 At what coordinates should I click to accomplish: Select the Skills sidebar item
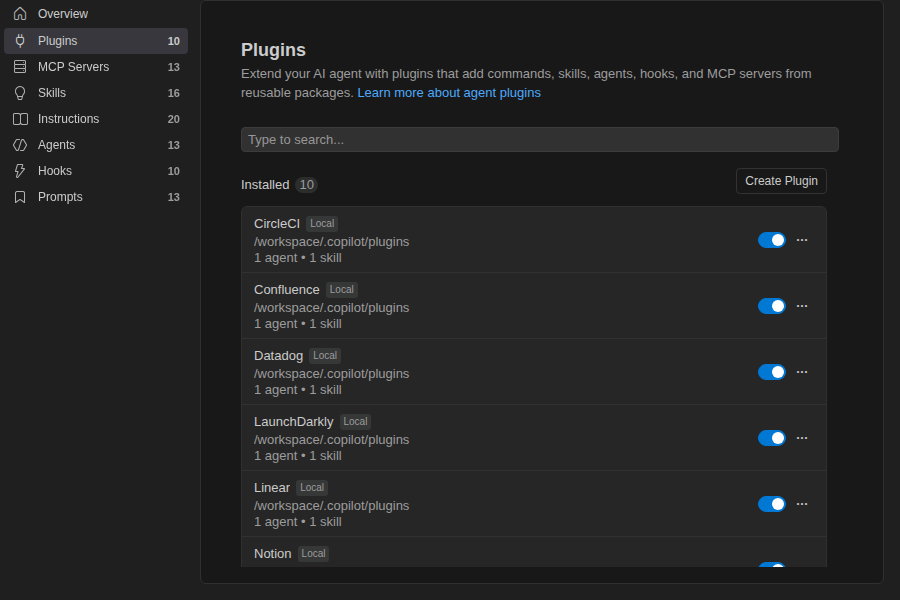96,93
